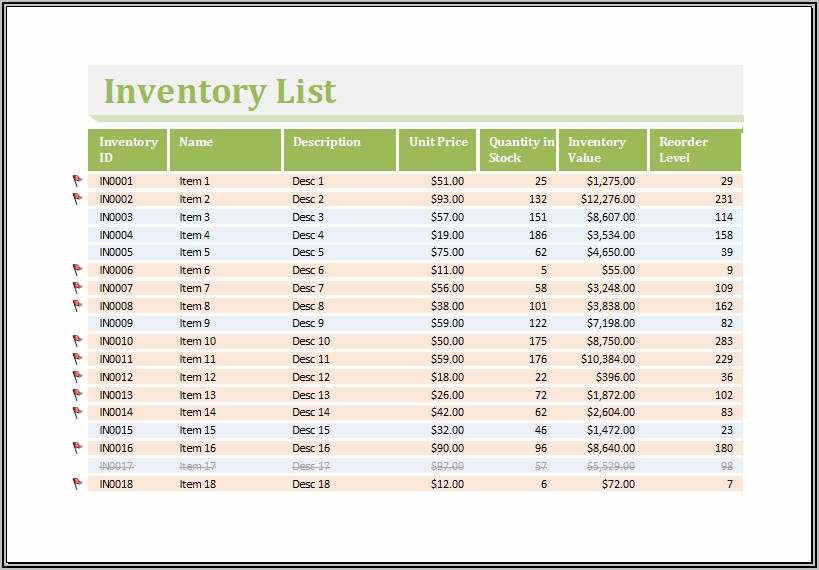The width and height of the screenshot is (819, 570).
Task: Select the Inventory List title text
Action: tap(220, 91)
